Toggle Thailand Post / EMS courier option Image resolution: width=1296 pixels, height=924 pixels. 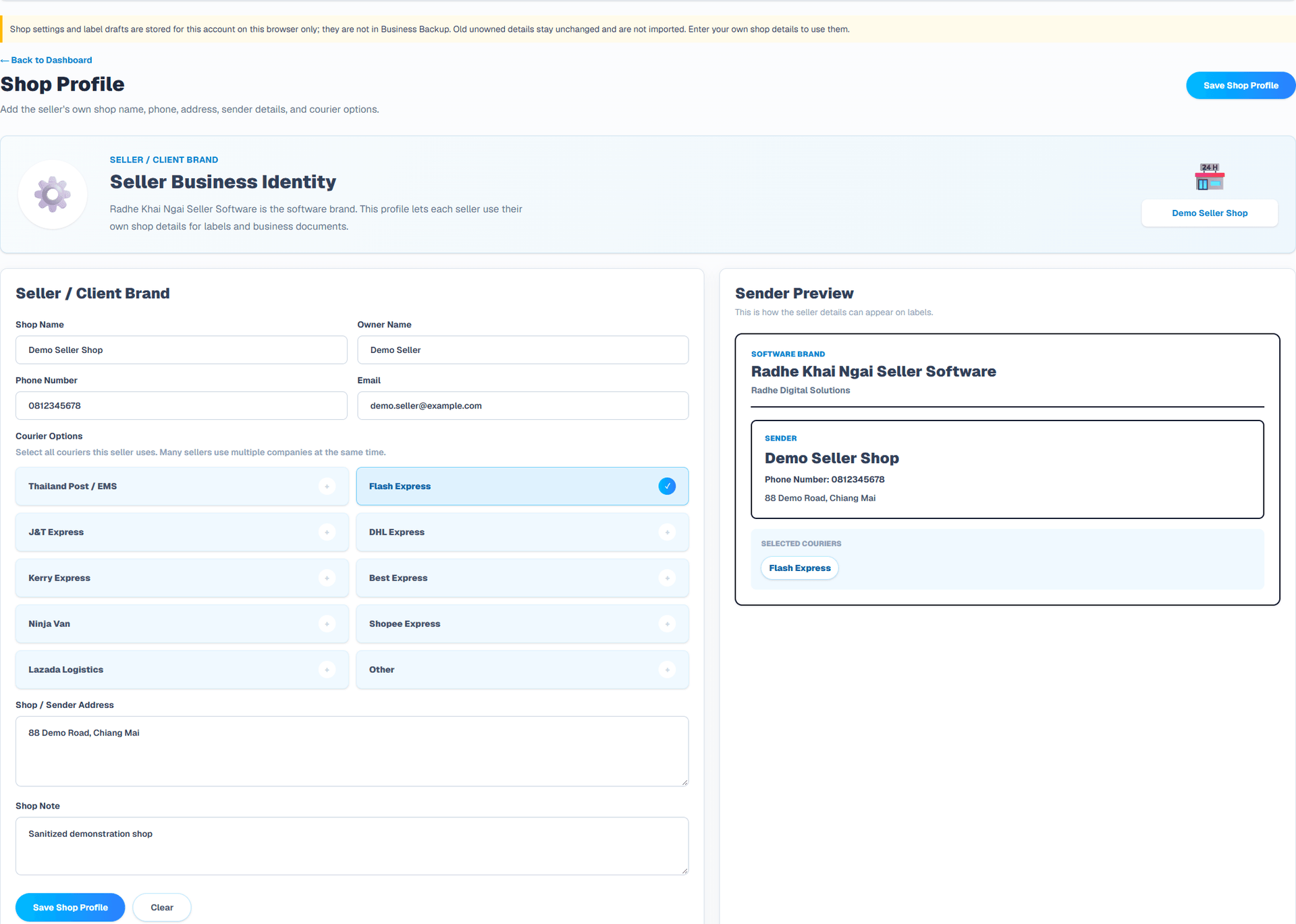[182, 486]
